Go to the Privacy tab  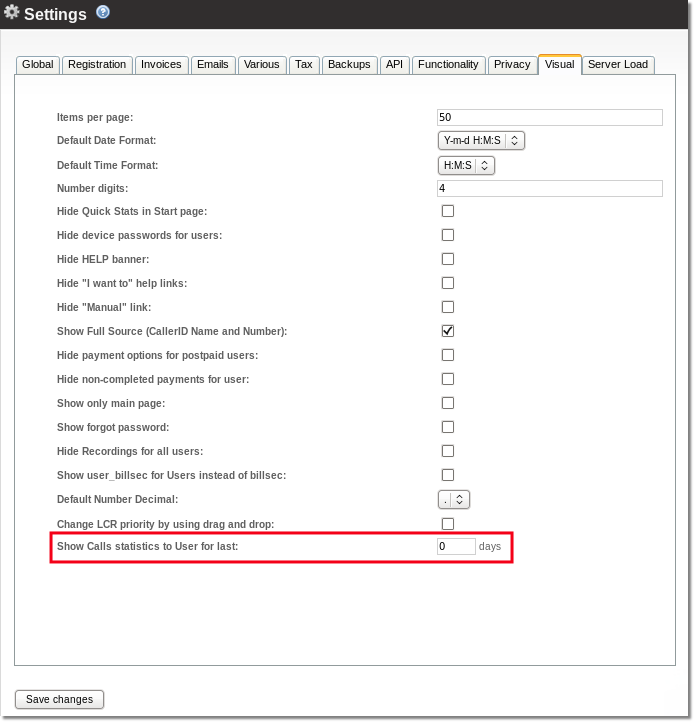pyautogui.click(x=512, y=65)
